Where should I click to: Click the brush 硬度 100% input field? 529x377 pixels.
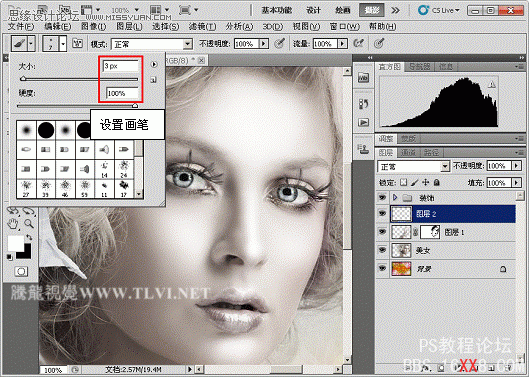tap(122, 93)
